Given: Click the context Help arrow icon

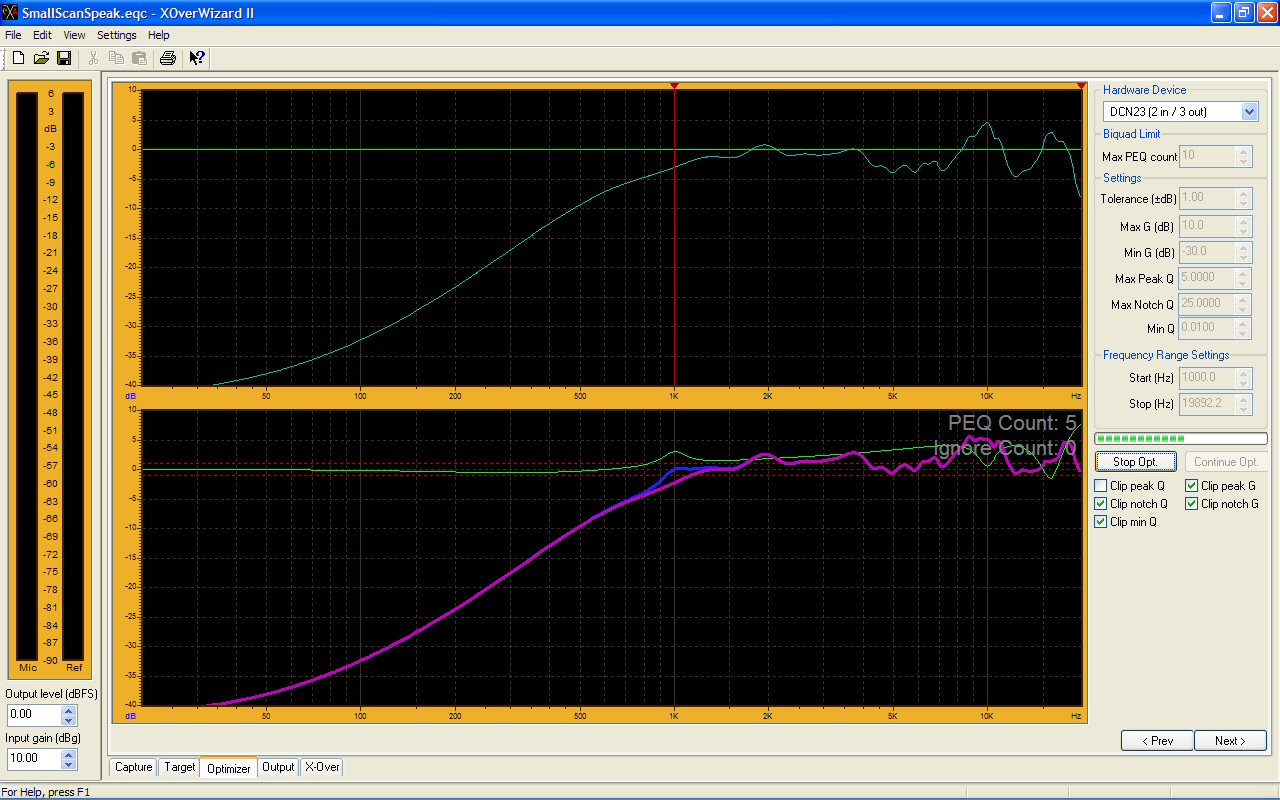Looking at the screenshot, I should [197, 58].
